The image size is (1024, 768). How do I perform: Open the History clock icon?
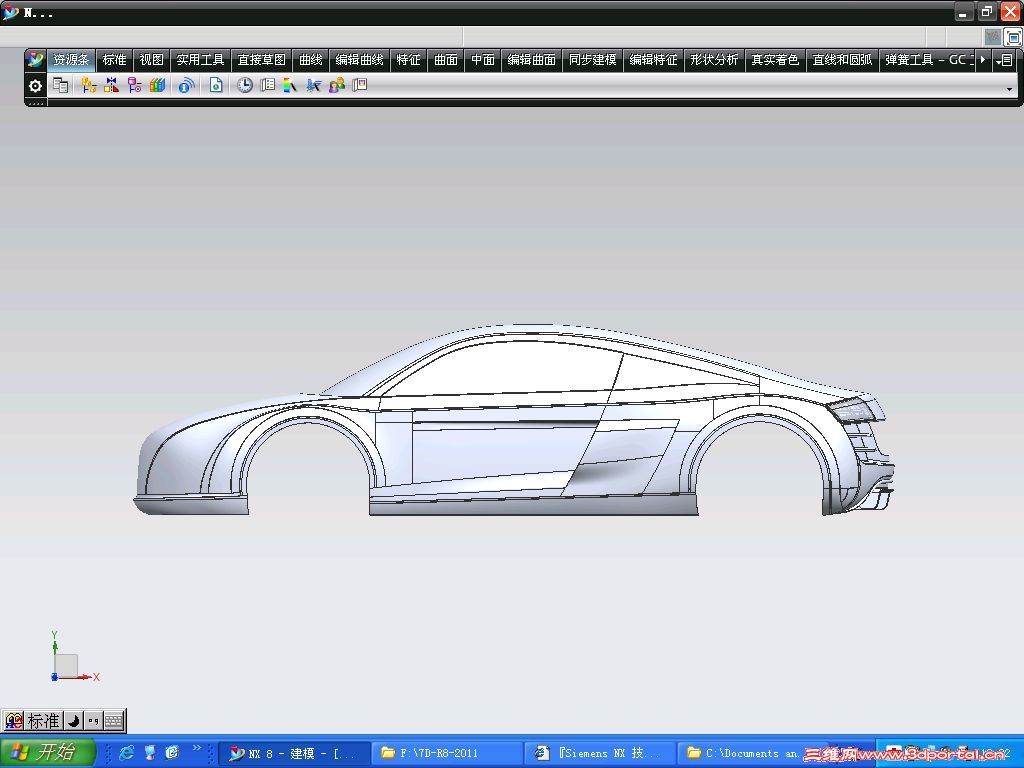point(245,85)
